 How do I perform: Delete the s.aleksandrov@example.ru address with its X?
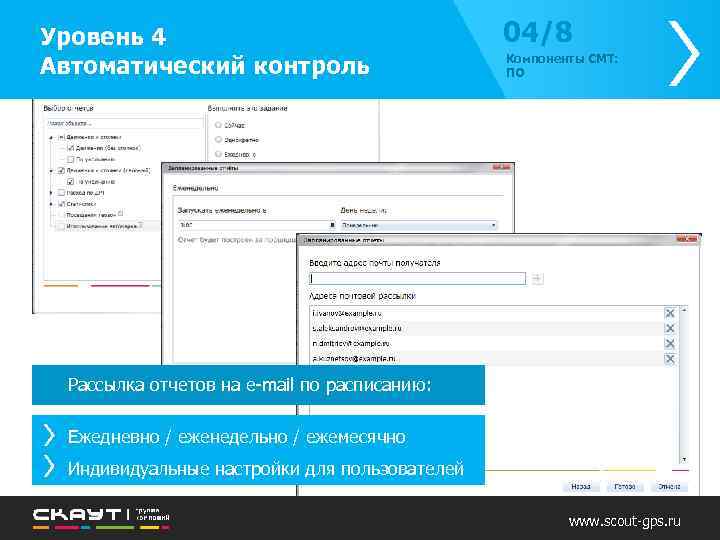(x=669, y=328)
